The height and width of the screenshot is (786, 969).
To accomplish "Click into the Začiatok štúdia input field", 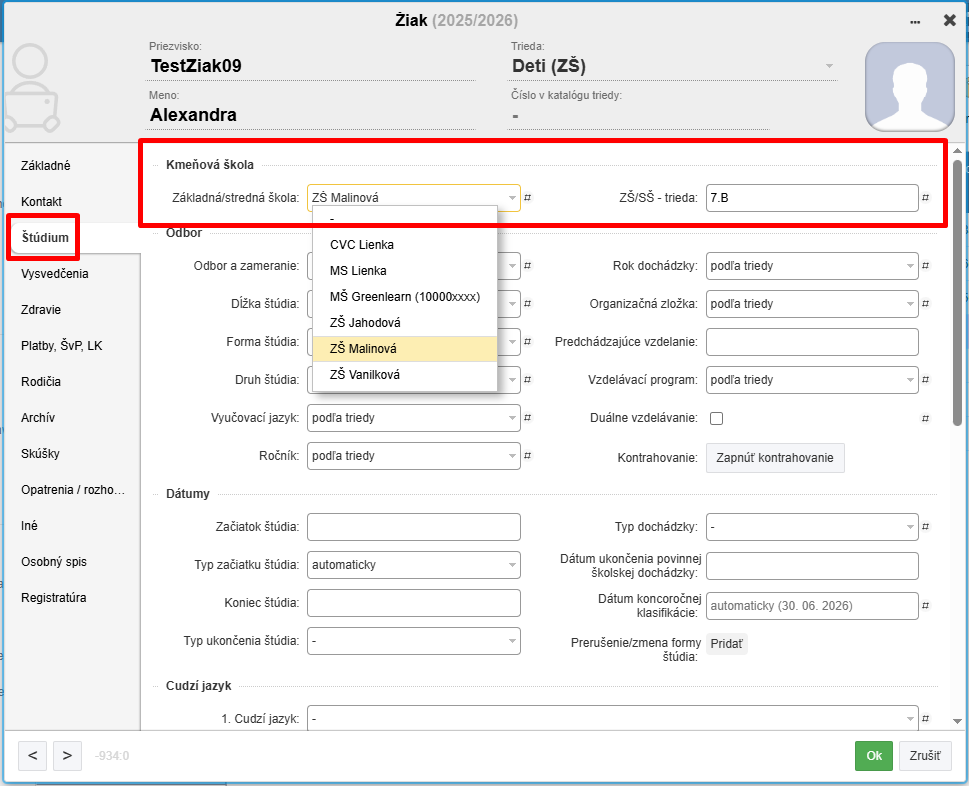I will click(413, 527).
